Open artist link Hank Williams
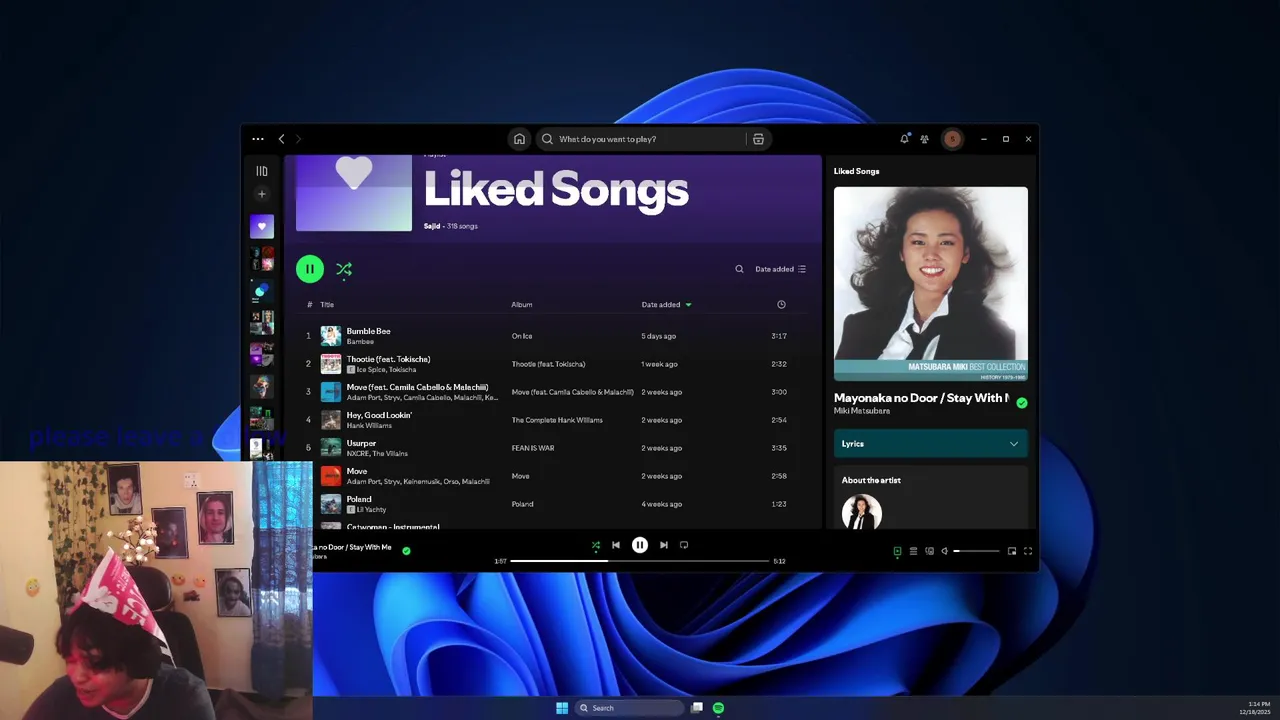This screenshot has height=720, width=1280. tap(369, 426)
